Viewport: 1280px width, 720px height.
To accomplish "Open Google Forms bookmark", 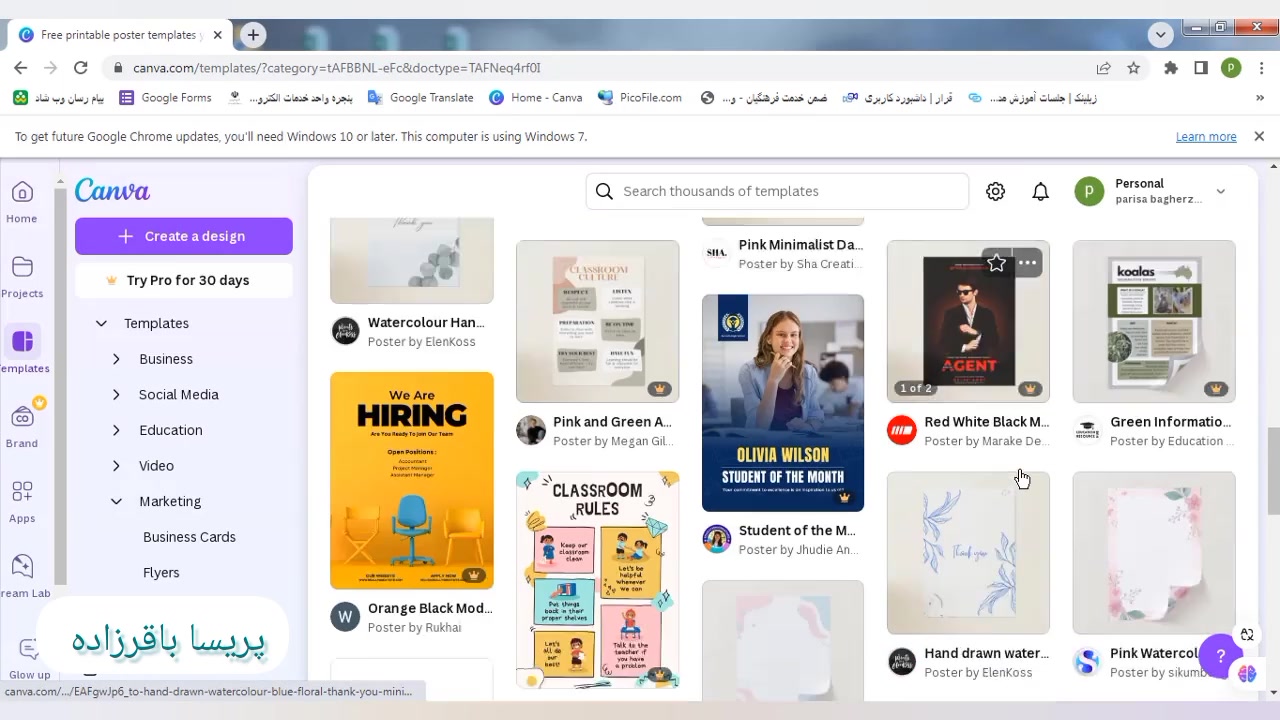I will point(166,98).
